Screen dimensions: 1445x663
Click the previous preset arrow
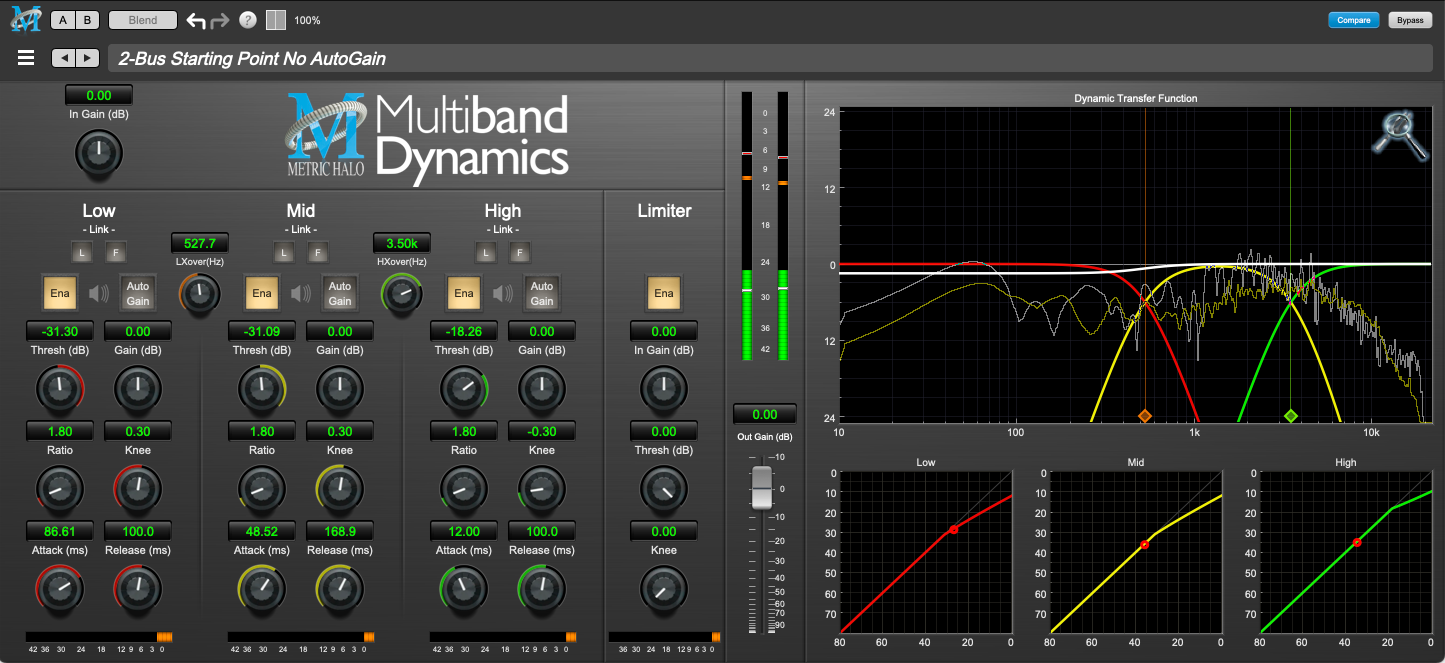(x=65, y=57)
